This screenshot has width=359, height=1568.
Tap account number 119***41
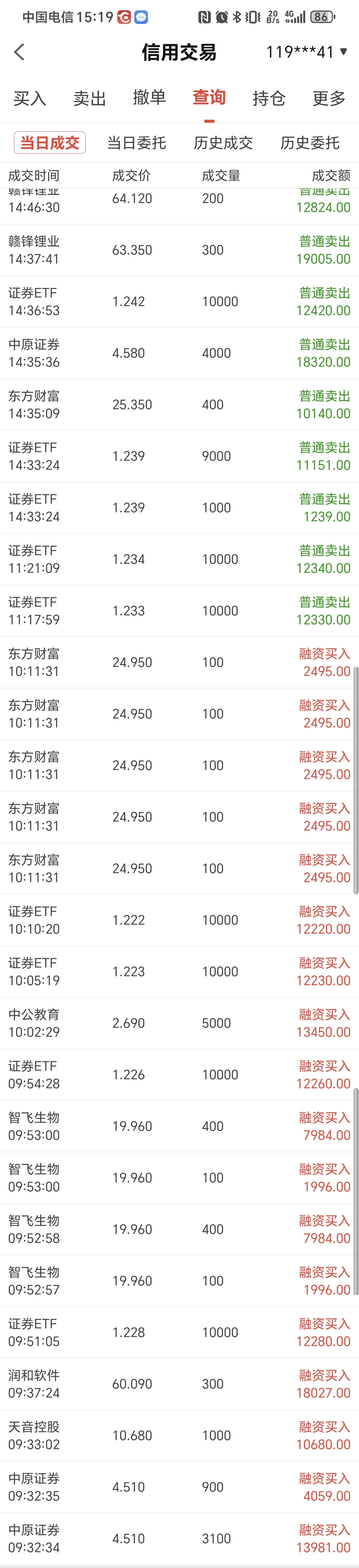pos(299,52)
